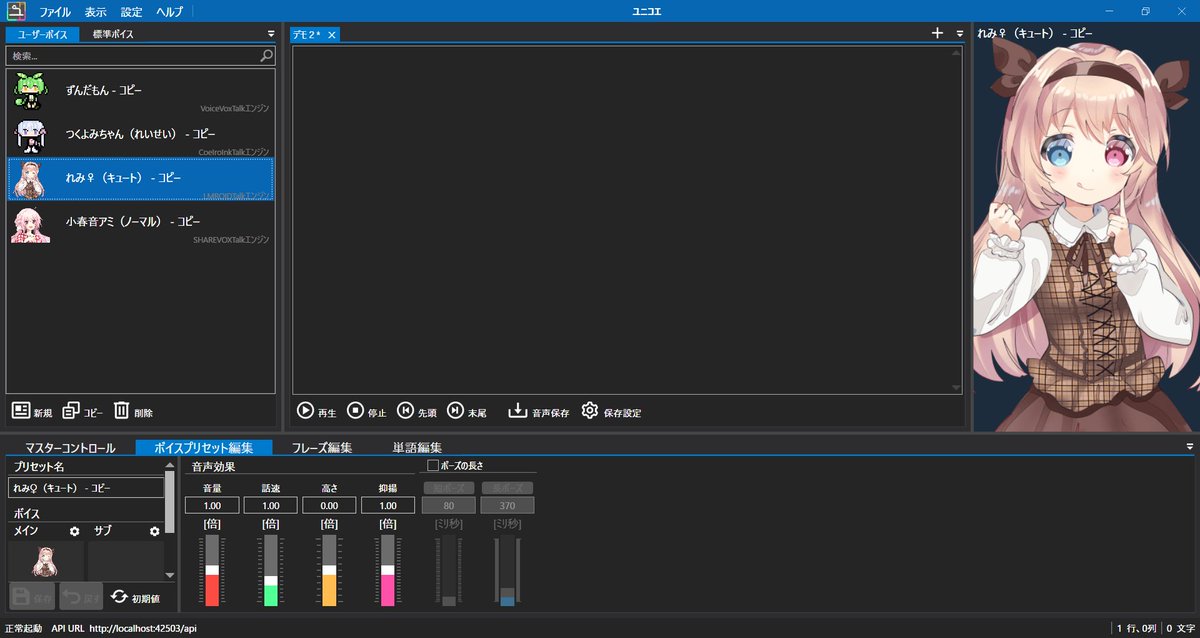The image size is (1200, 638).
Task: Open 設定 menu
Action: [x=131, y=12]
